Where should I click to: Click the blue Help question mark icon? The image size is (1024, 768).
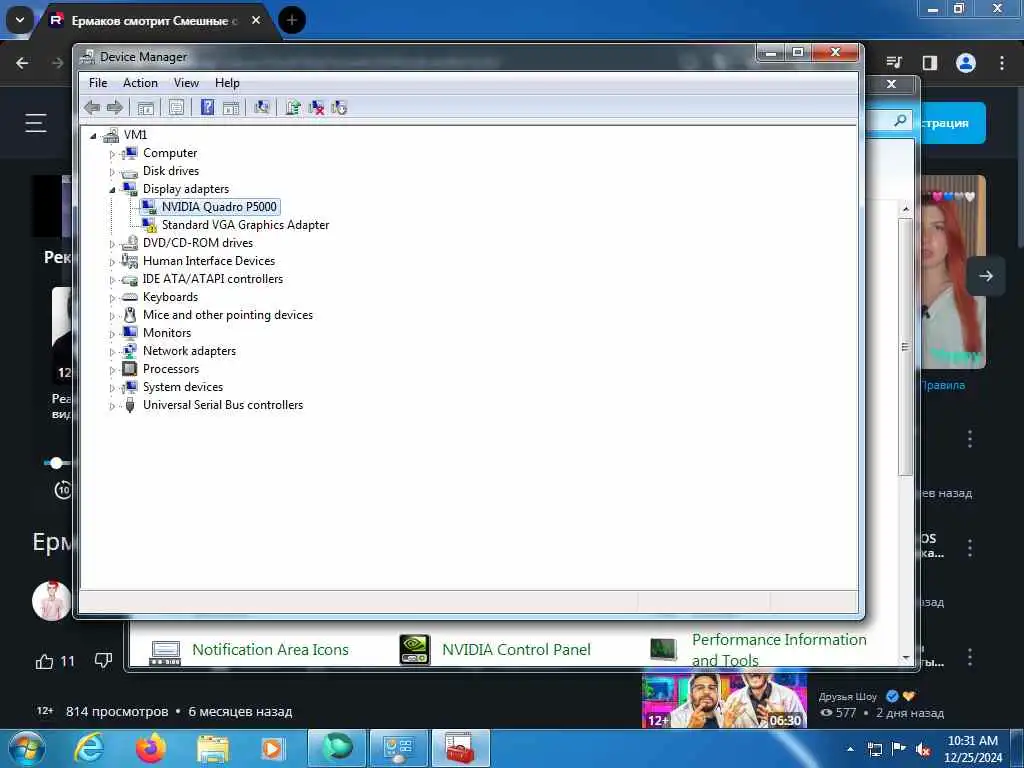pos(207,107)
